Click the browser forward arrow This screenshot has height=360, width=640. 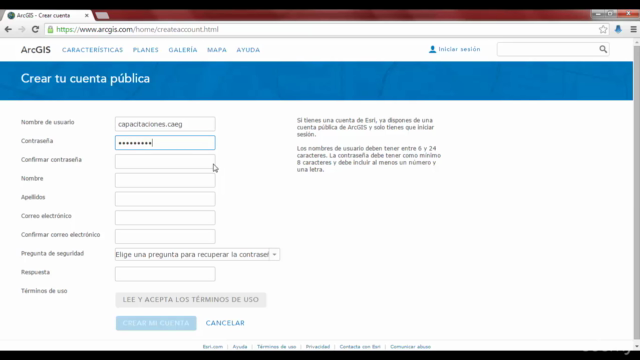(x=22, y=29)
